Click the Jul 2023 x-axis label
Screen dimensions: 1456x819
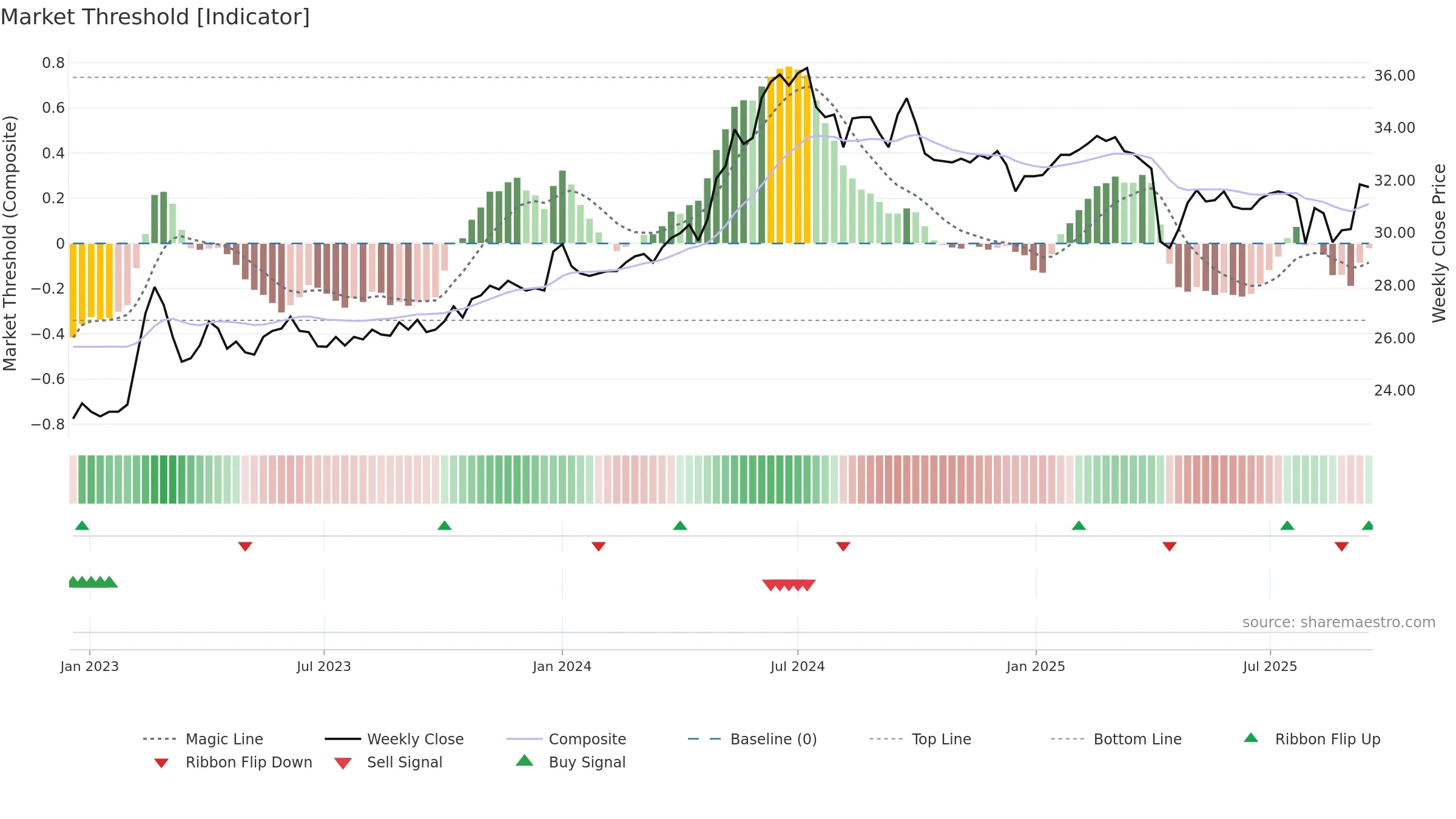tap(324, 666)
